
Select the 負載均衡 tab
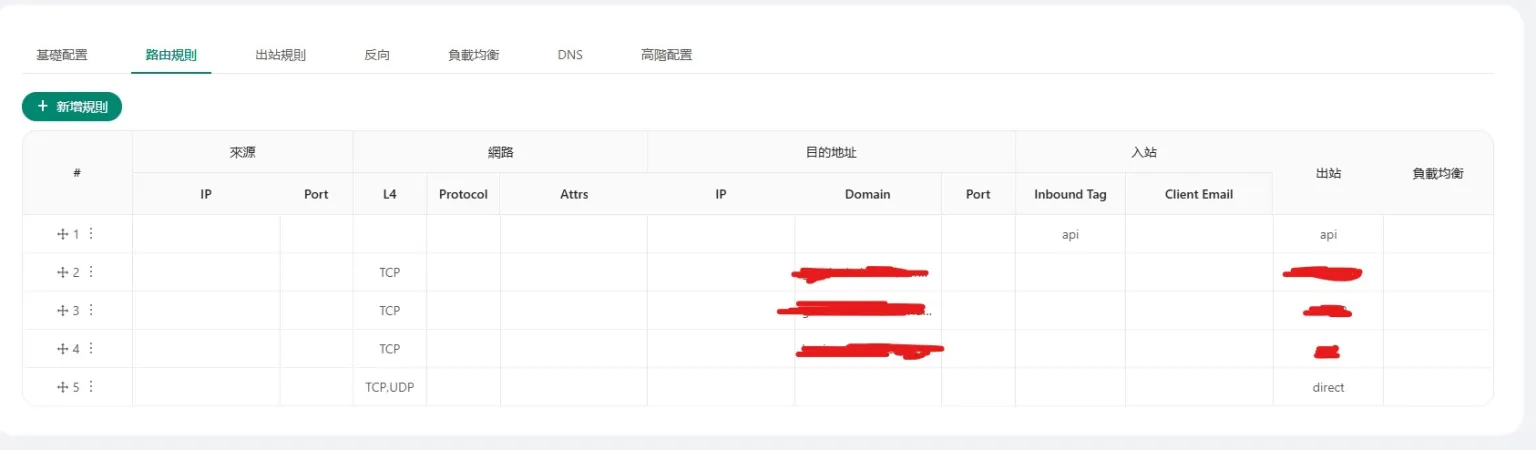point(473,55)
